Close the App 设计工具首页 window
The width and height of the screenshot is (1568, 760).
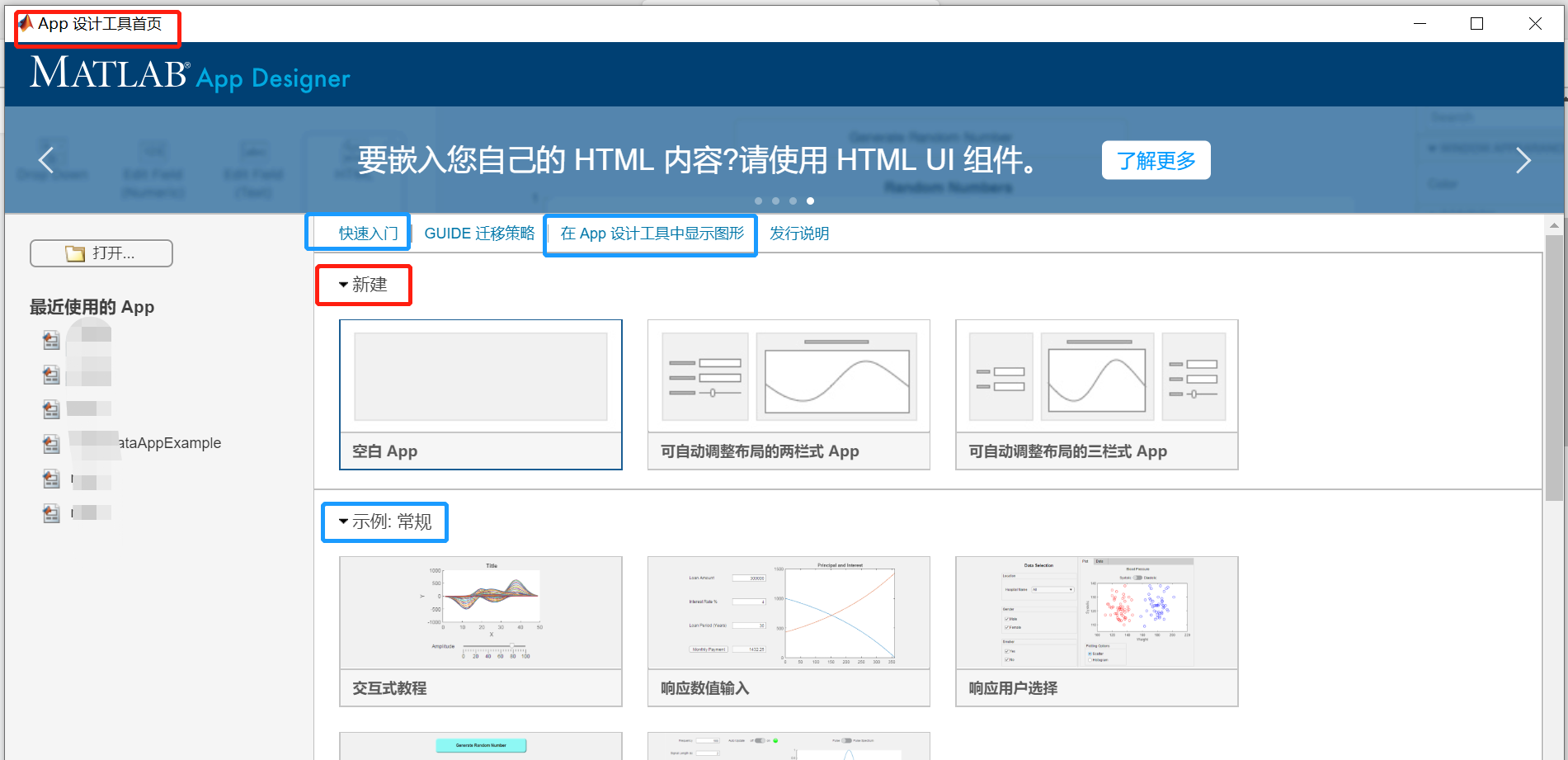1535,24
